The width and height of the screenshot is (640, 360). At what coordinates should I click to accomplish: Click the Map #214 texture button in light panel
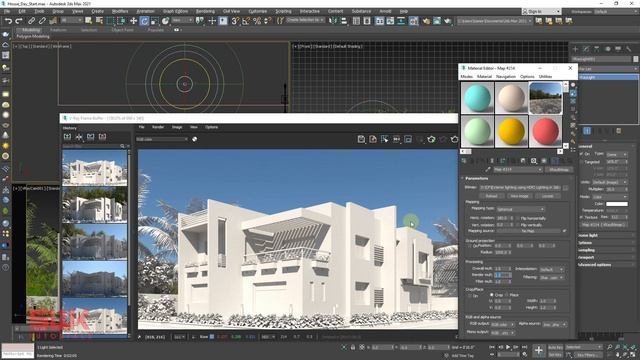[x=604, y=225]
